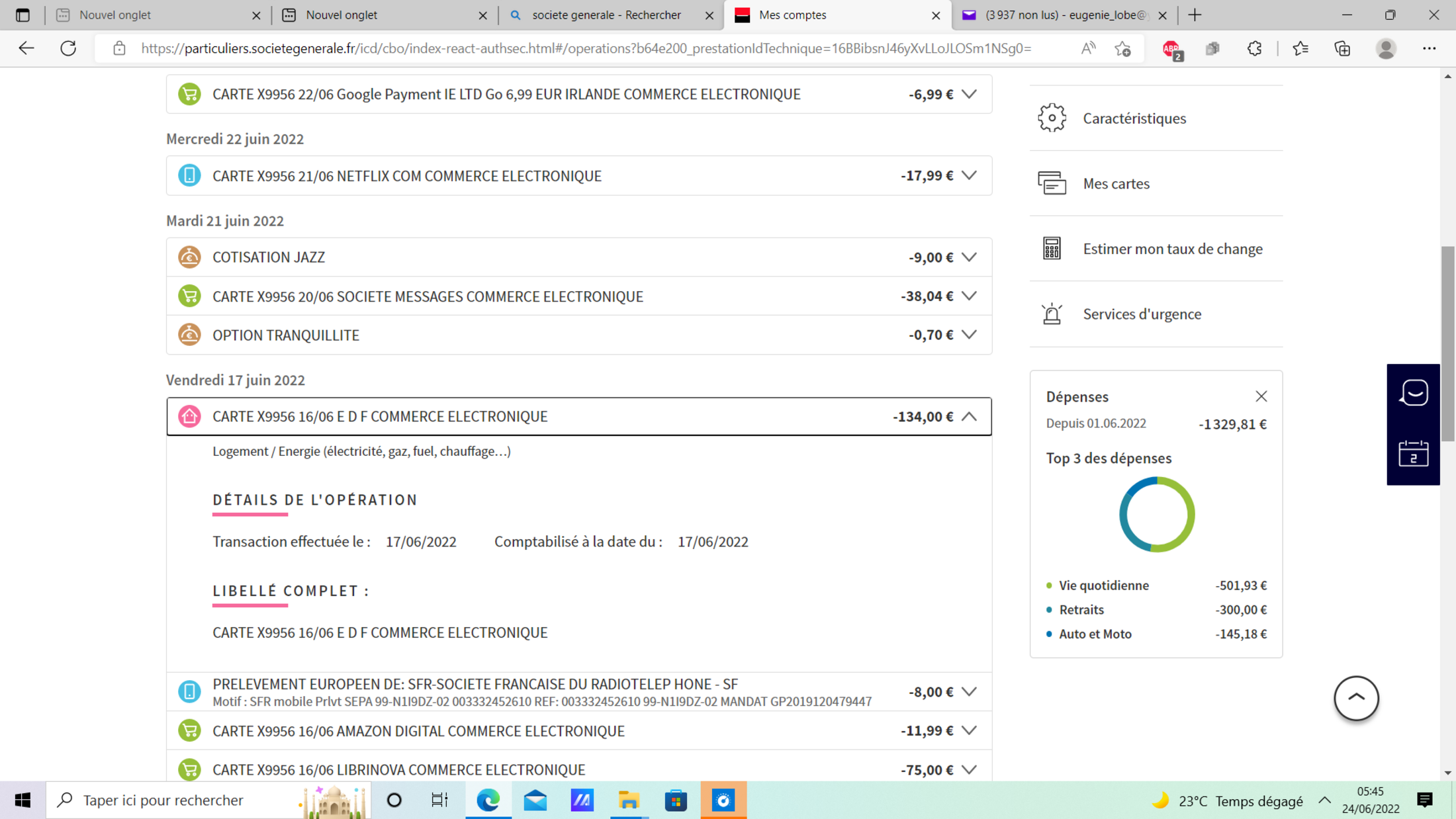The height and width of the screenshot is (819, 1456).
Task: Open the browser extensions puzzle icon
Action: [x=1254, y=48]
